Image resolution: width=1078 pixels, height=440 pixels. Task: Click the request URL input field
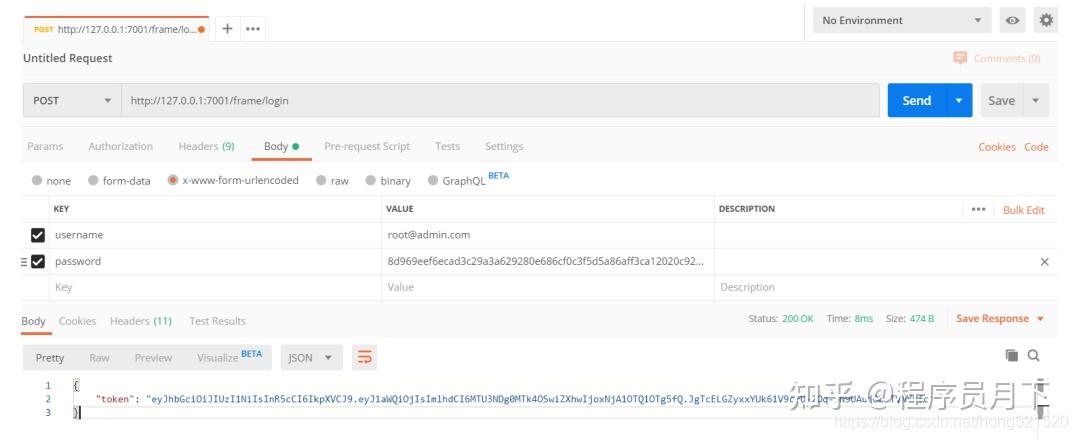[x=500, y=100]
